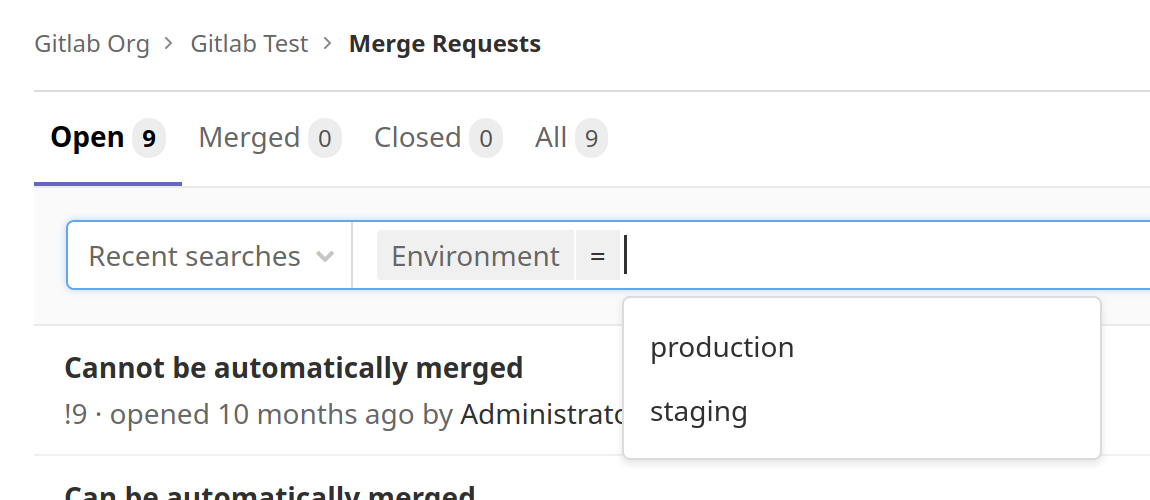The width and height of the screenshot is (1150, 500).
Task: Open the Gitlab Org breadcrumb link
Action: pos(92,44)
